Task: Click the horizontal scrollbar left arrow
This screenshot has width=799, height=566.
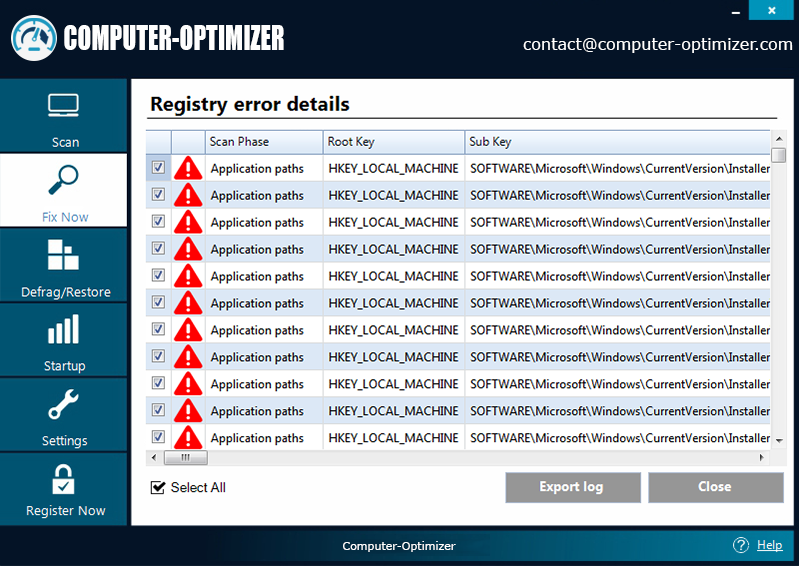Action: [x=154, y=457]
